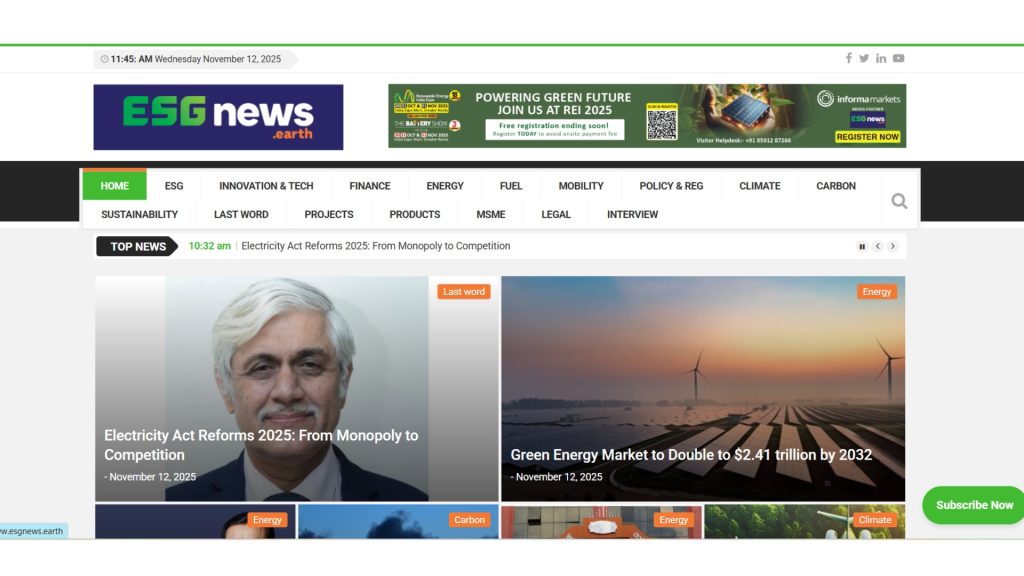The height and width of the screenshot is (576, 1024).
Task: Switch to the ENERGY menu tab
Action: (444, 185)
